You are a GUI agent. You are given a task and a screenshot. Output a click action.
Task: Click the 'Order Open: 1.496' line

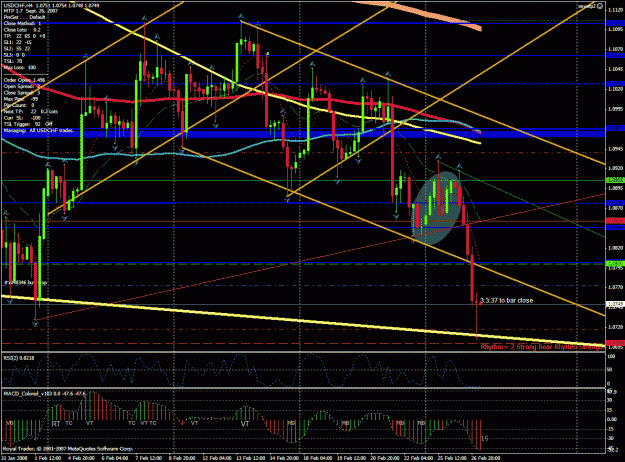click(24, 80)
